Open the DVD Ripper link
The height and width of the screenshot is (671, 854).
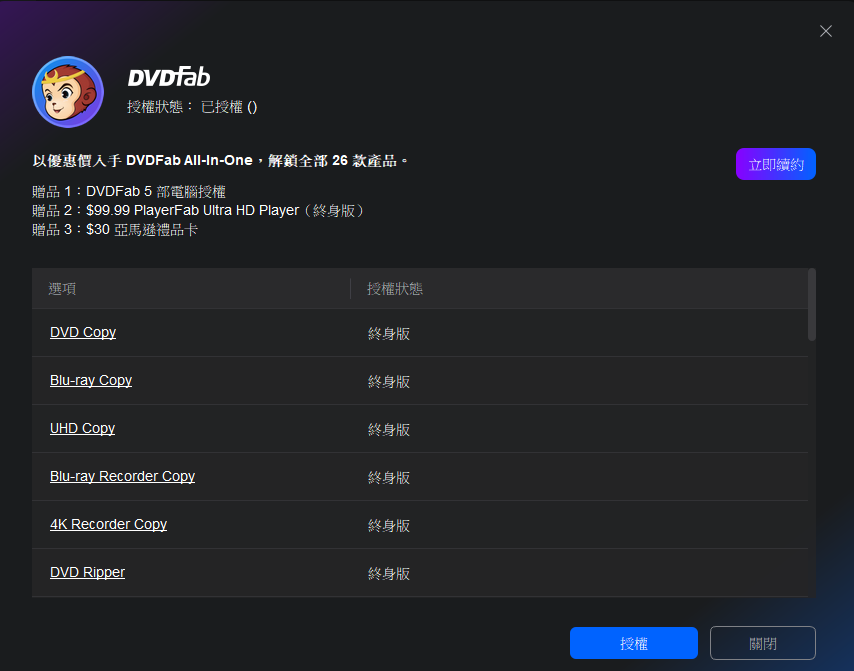pos(88,572)
